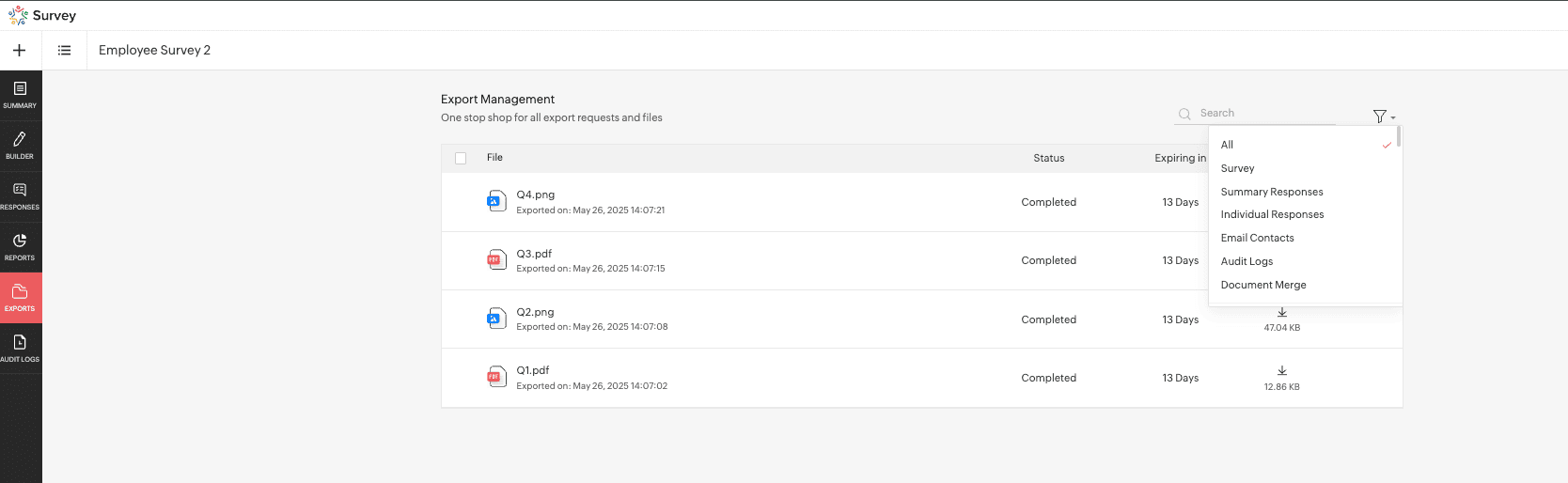1568x483 pixels.
Task: Click the Search exports field
Action: [1264, 114]
